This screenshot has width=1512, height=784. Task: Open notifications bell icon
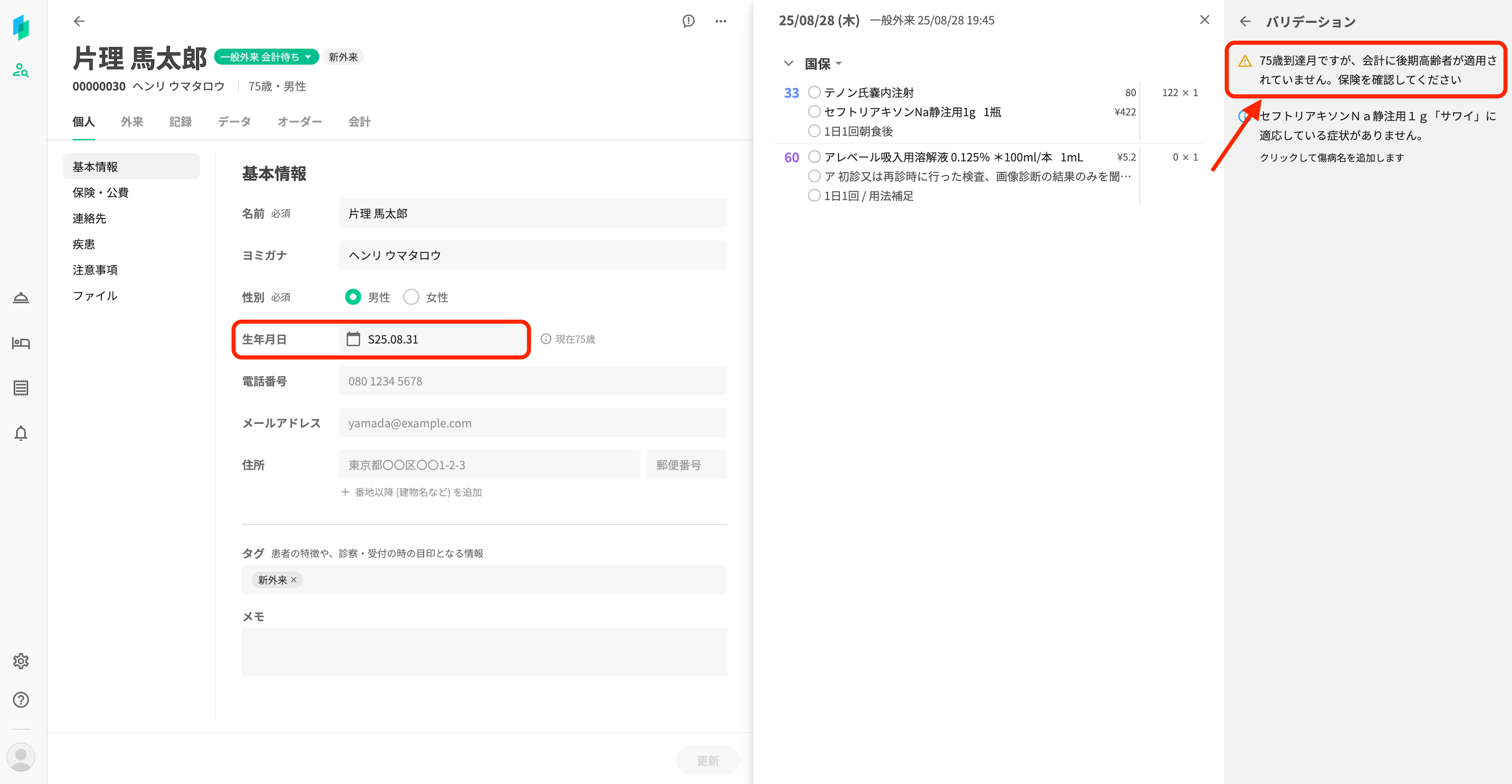(x=20, y=433)
